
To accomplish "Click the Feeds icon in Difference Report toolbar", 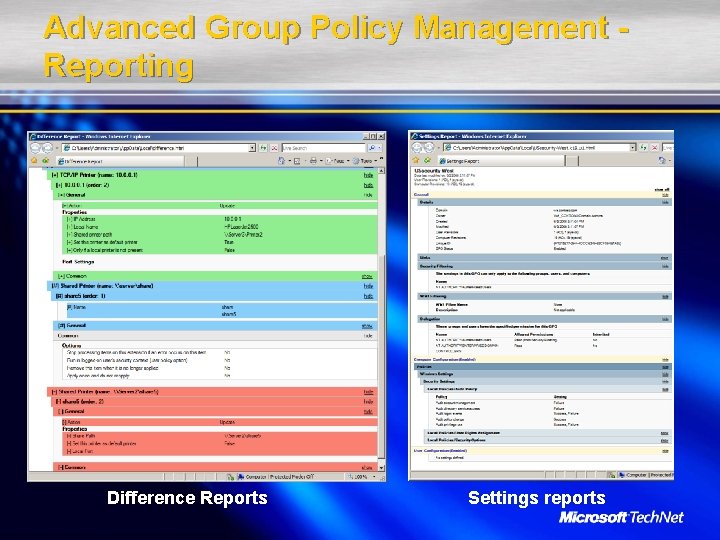I will coord(297,161).
